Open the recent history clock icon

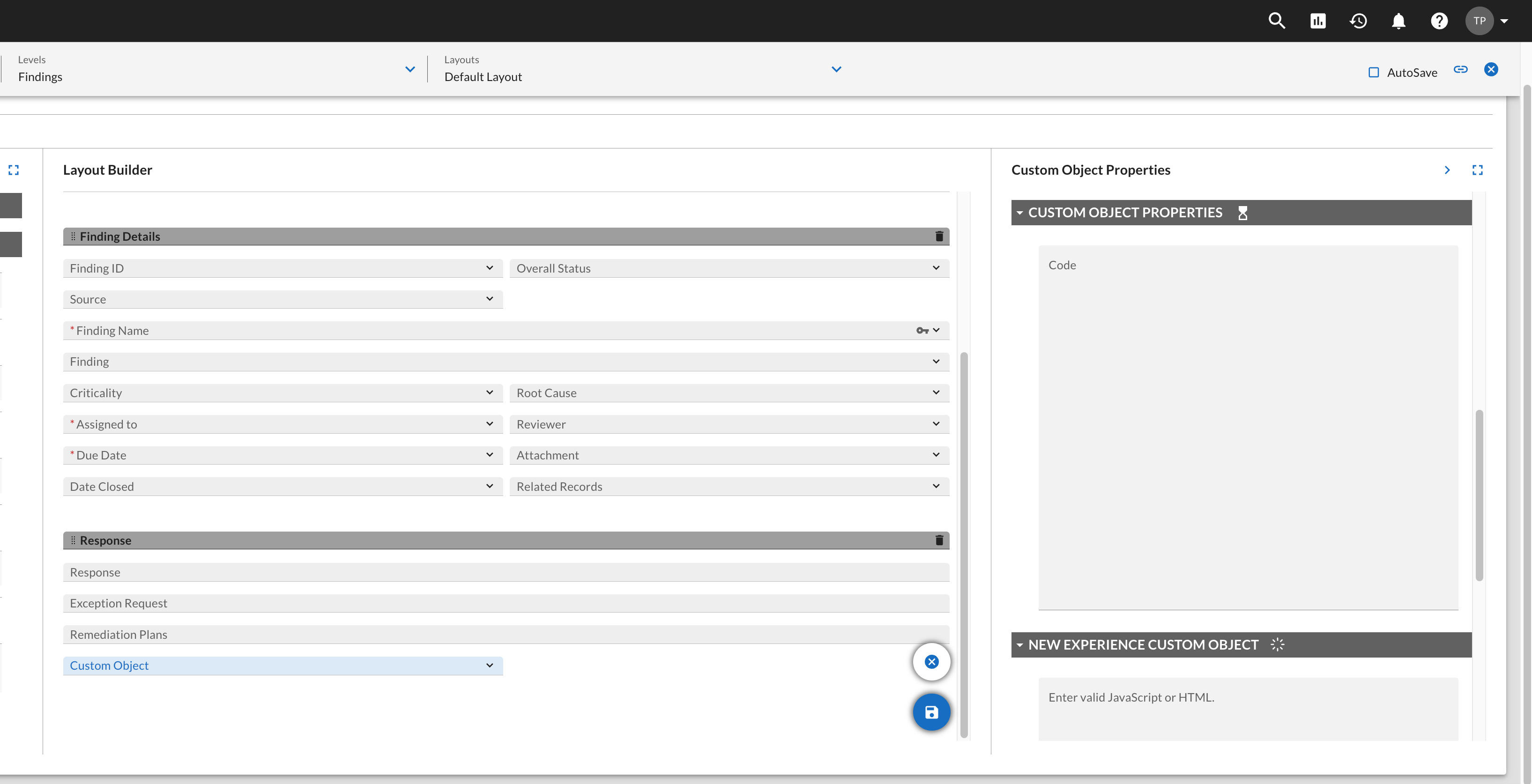coord(1358,21)
